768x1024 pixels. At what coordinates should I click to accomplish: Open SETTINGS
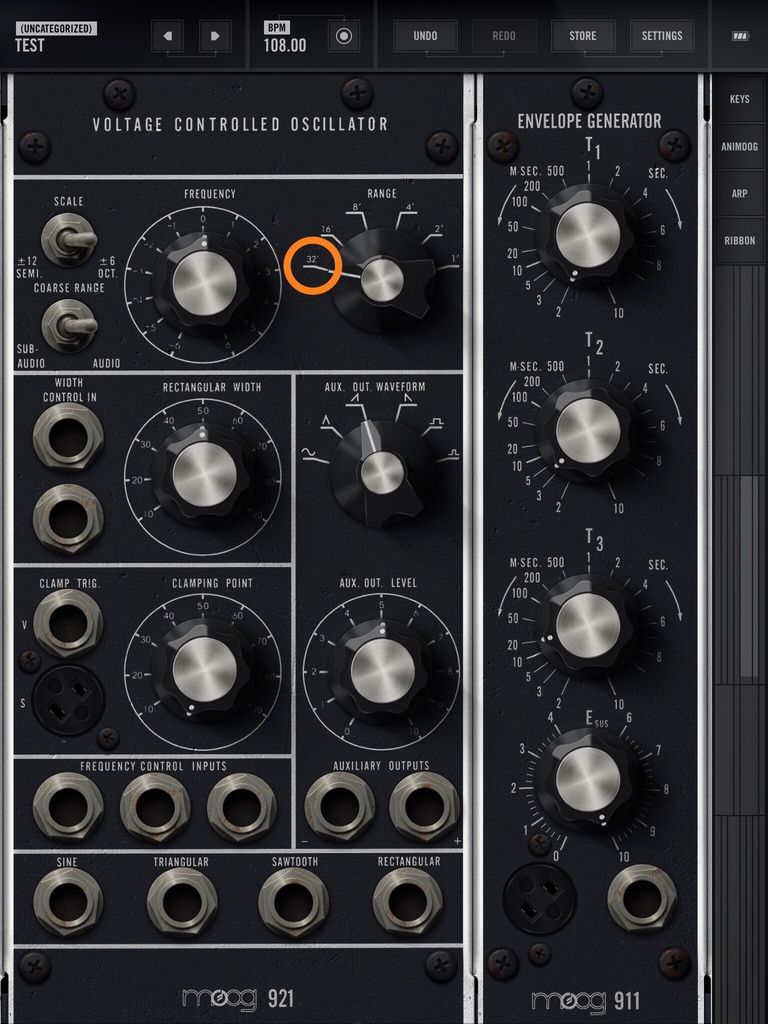click(662, 36)
